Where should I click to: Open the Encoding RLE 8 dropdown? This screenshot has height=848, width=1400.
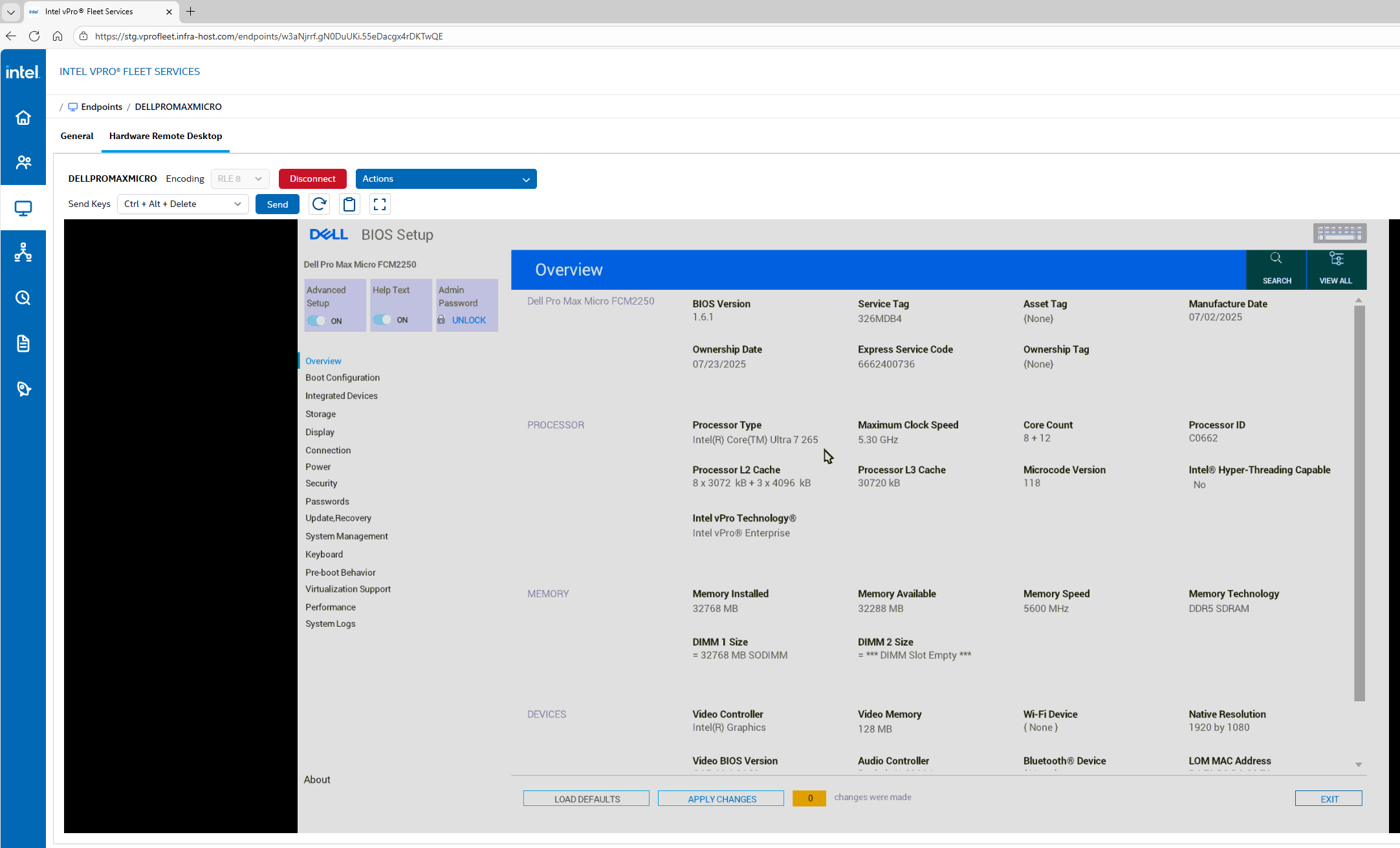pos(240,179)
